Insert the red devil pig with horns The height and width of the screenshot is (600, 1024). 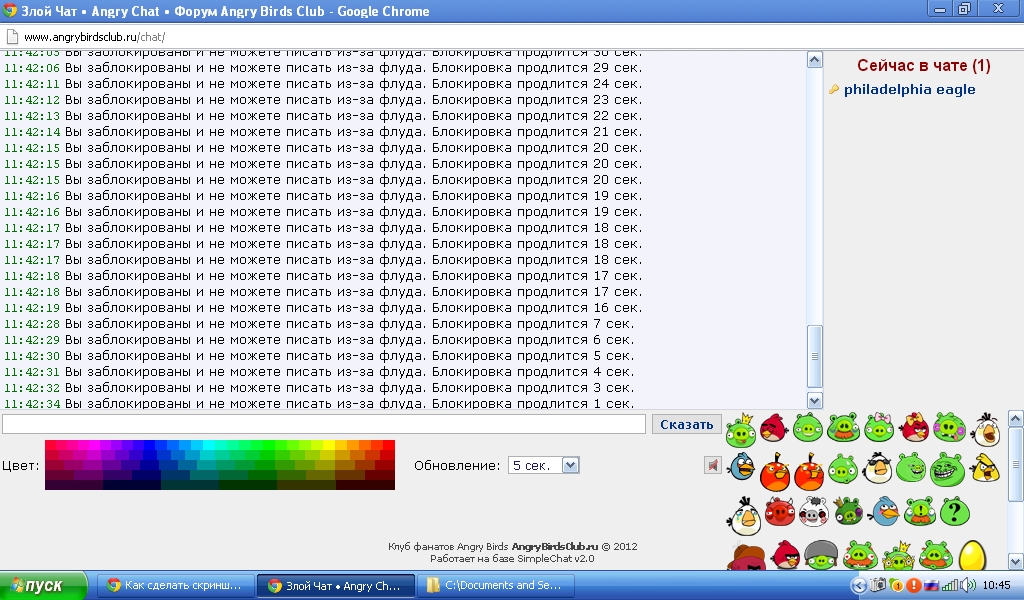(x=780, y=512)
